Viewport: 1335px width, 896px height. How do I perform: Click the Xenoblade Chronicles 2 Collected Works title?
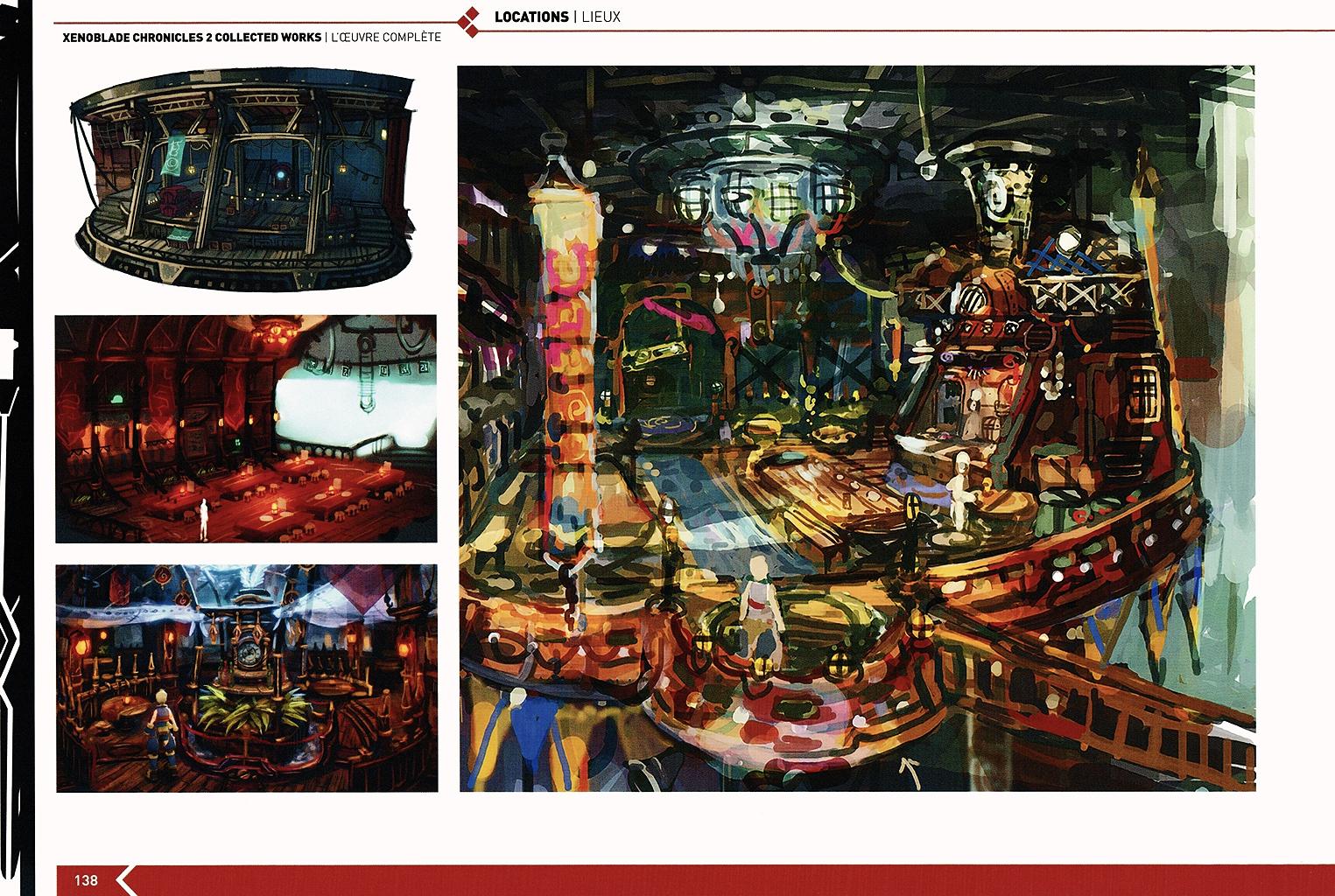click(191, 38)
